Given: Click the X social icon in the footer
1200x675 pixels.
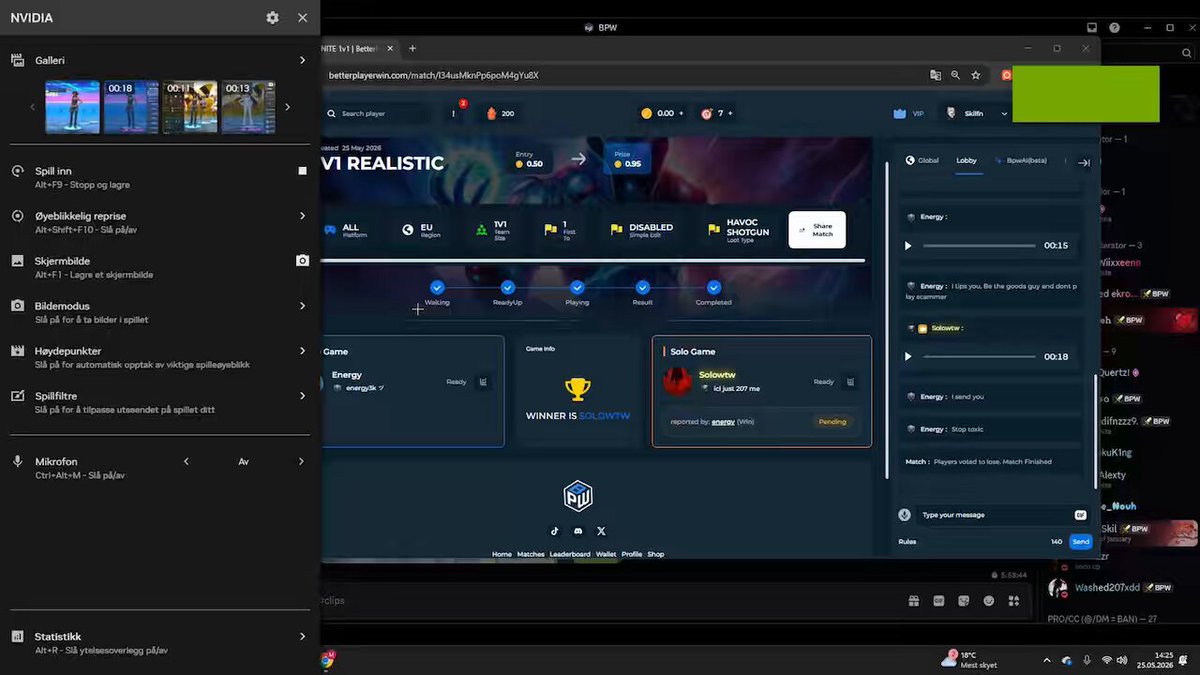Looking at the screenshot, I should pos(601,531).
